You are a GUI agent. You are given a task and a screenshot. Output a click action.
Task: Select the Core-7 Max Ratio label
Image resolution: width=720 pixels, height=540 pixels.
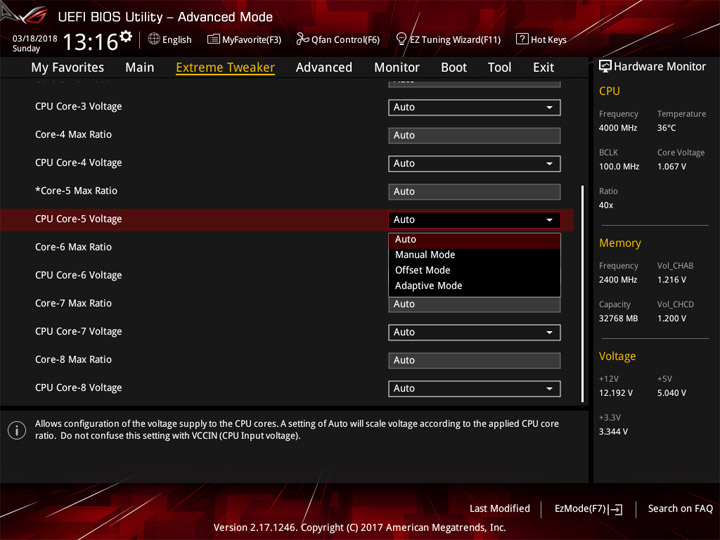tap(73, 304)
